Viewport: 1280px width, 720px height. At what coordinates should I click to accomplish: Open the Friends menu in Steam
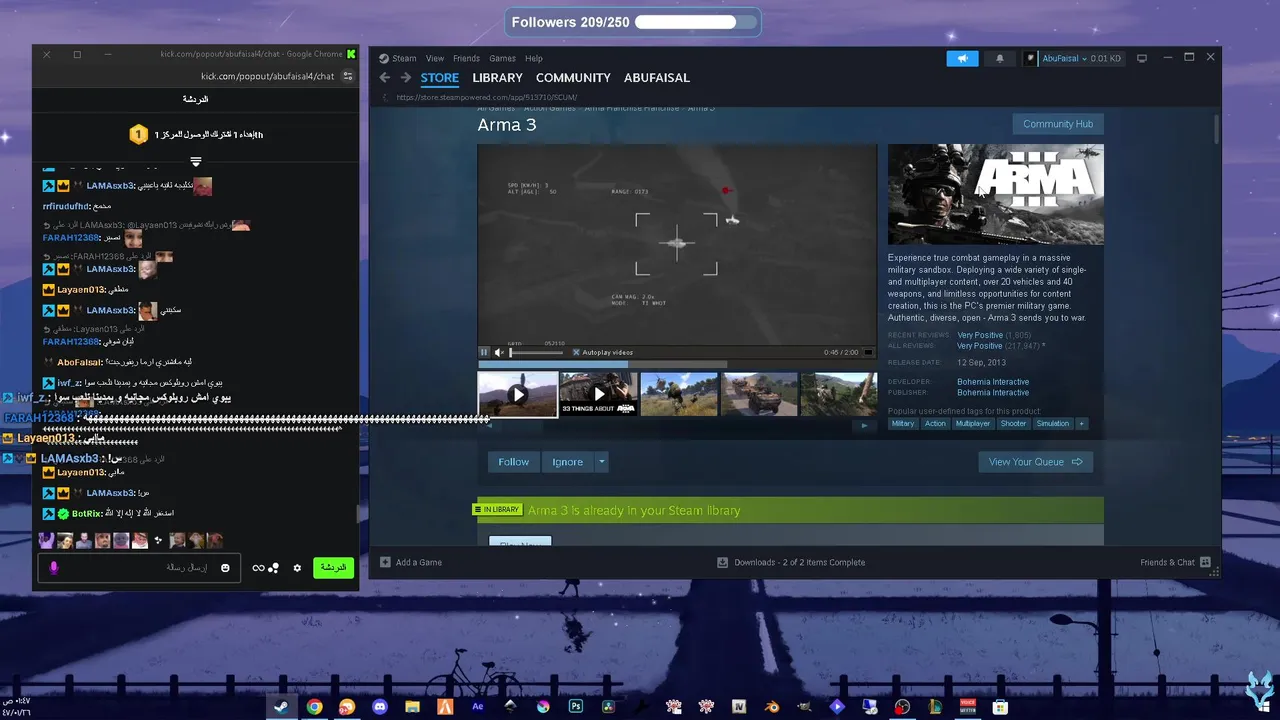pyautogui.click(x=466, y=58)
